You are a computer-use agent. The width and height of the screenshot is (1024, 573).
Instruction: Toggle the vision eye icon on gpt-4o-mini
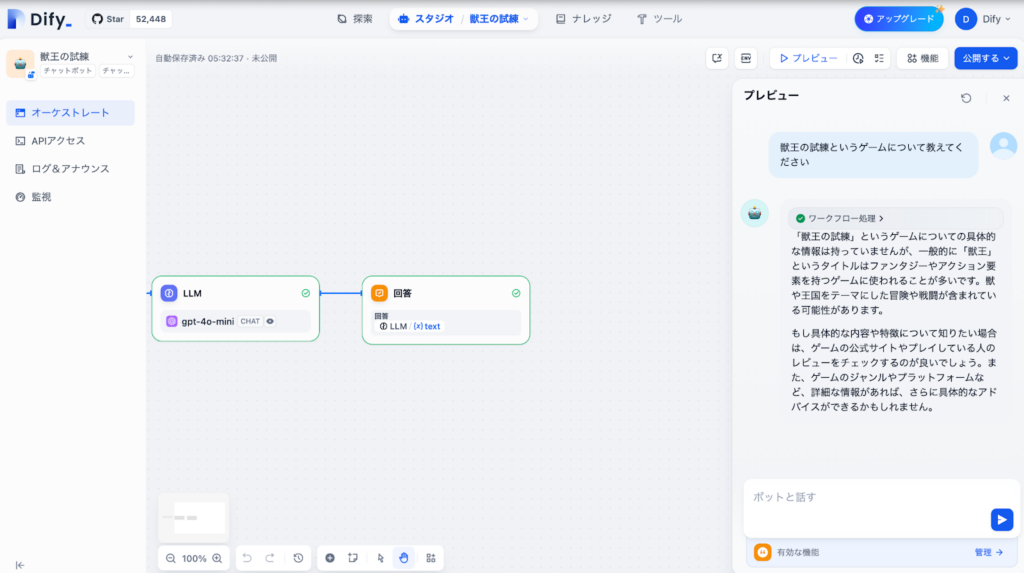point(270,321)
